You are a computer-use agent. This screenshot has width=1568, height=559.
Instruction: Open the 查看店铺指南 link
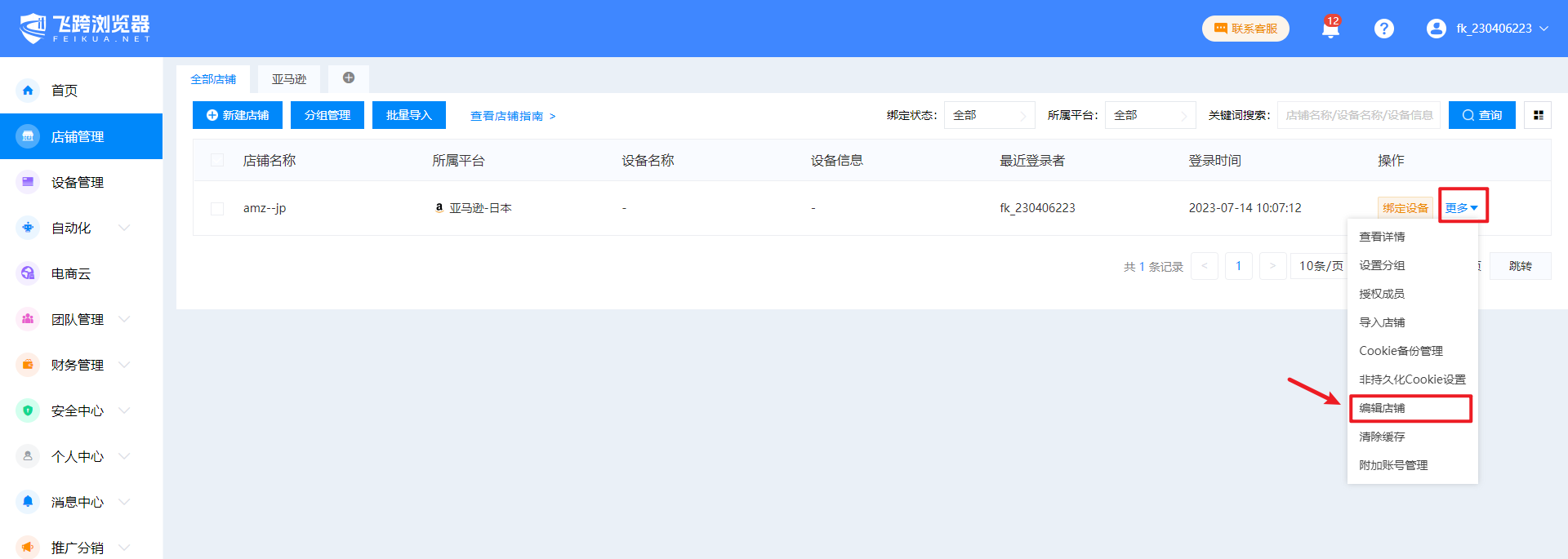512,116
